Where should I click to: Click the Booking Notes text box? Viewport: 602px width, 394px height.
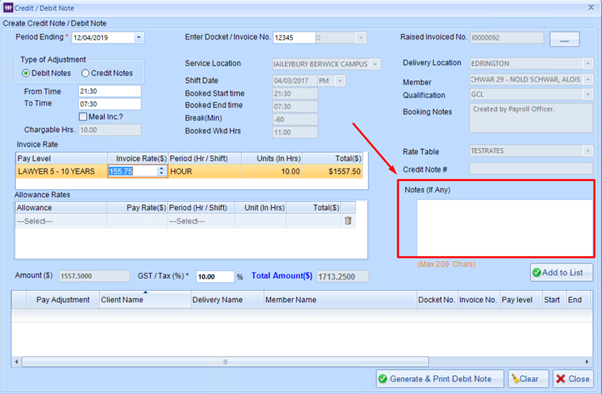[531, 118]
